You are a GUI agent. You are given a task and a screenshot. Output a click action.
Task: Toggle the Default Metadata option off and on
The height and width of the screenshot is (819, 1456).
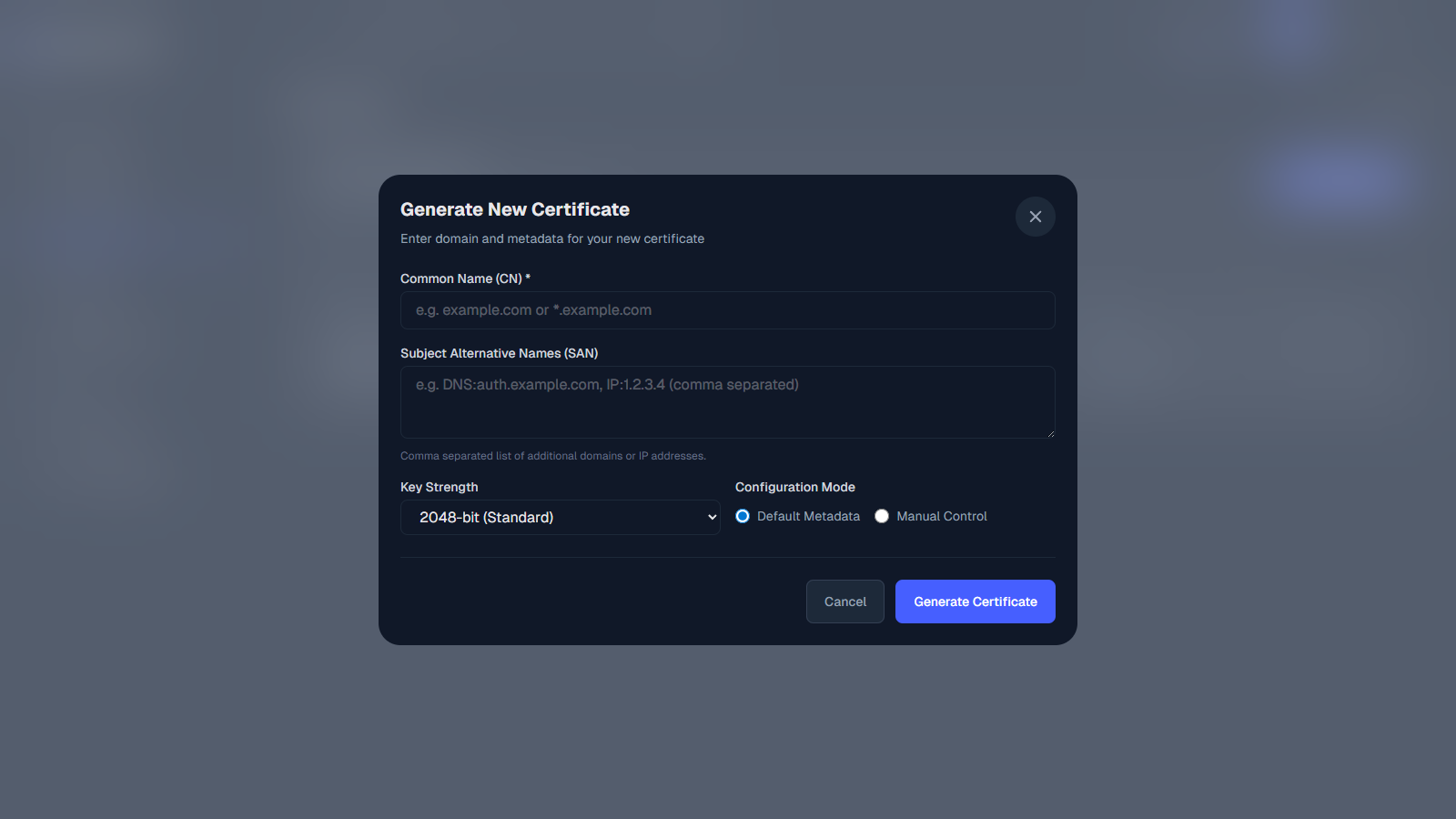(743, 516)
